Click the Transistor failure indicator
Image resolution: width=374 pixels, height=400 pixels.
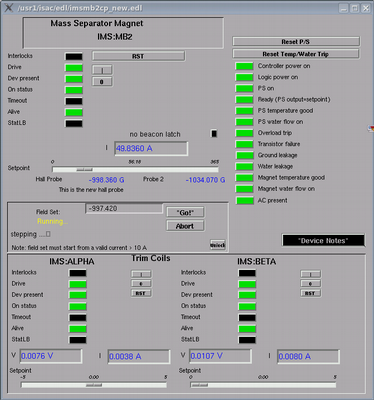(244, 144)
